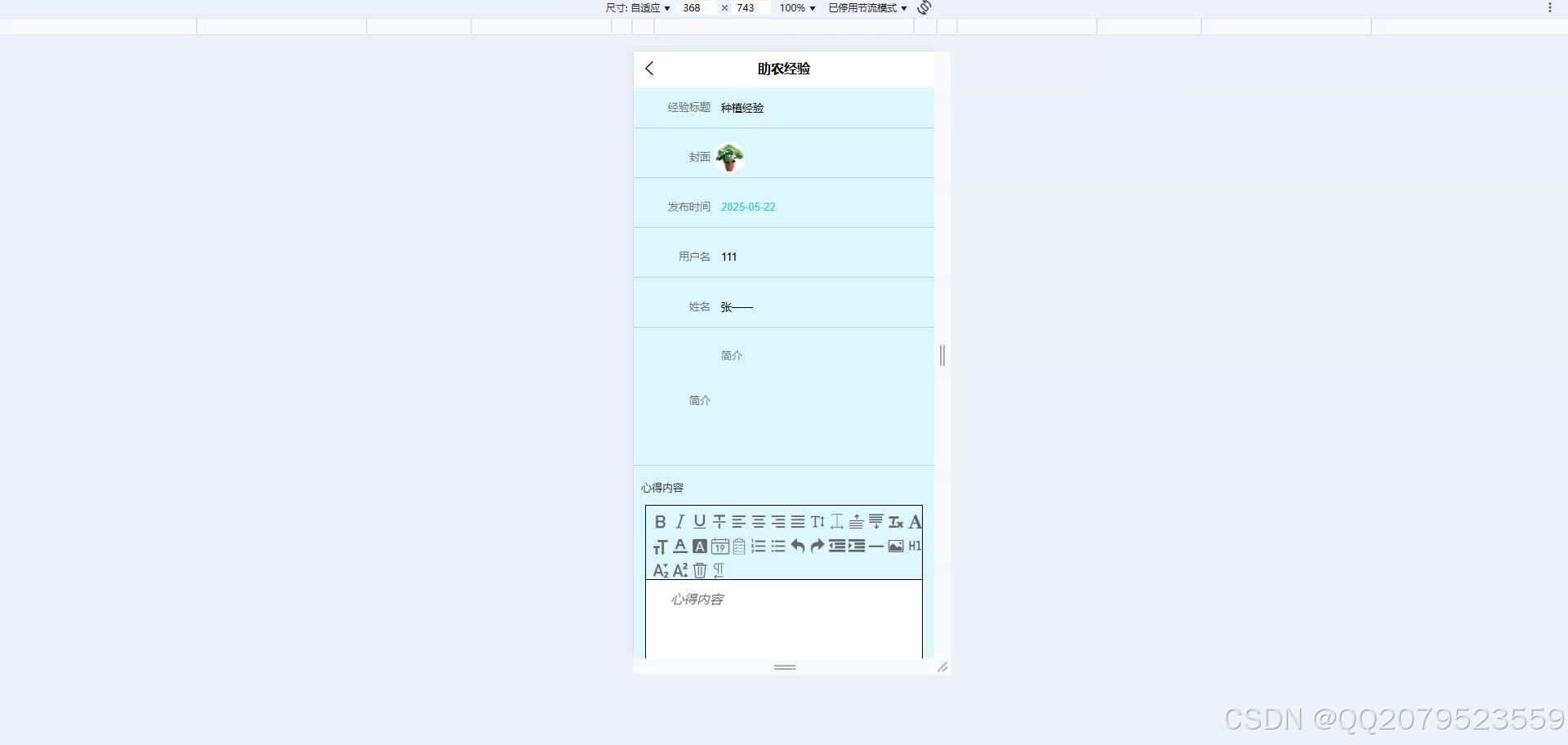Justify text in the editor
Image resolution: width=1568 pixels, height=745 pixels.
click(798, 522)
